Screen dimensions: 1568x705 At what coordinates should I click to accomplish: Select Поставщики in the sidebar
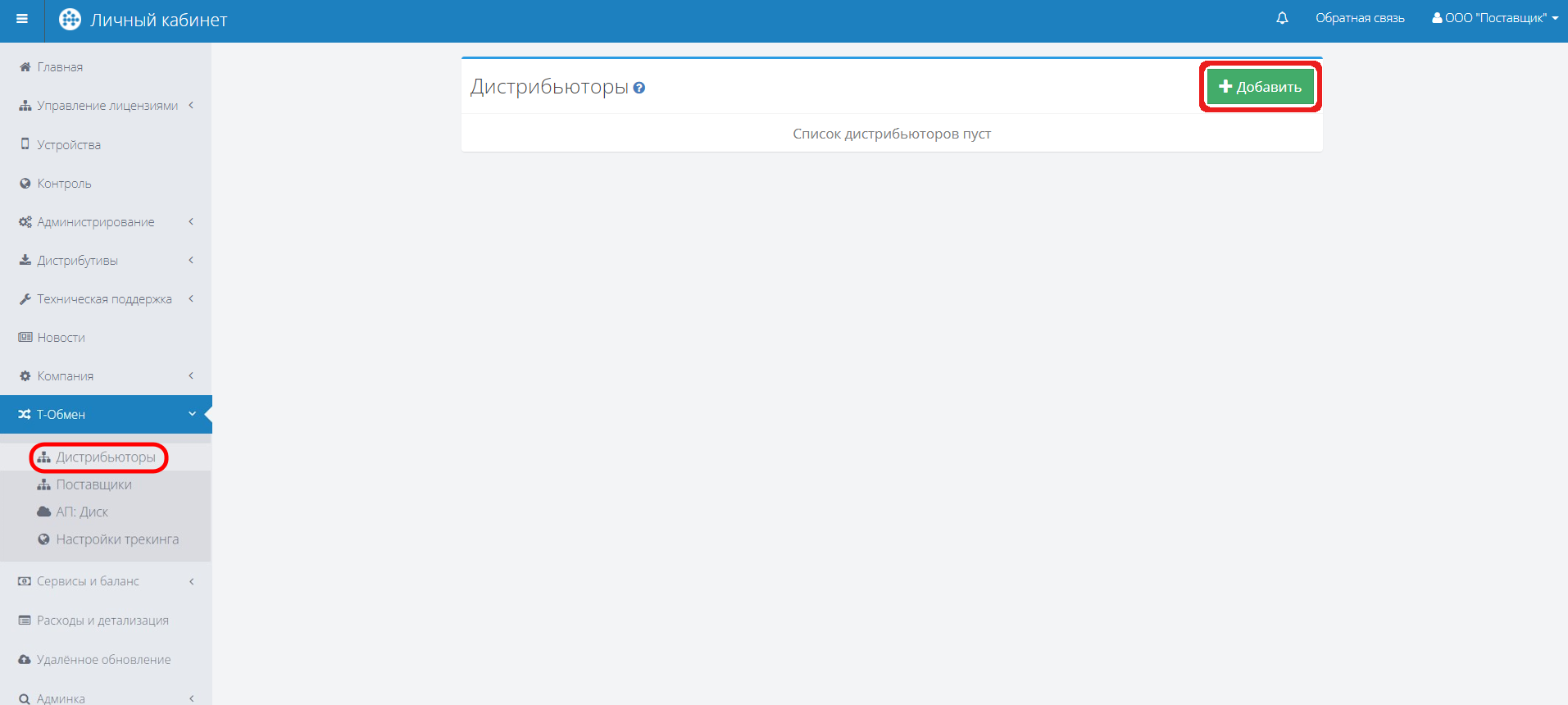[93, 484]
